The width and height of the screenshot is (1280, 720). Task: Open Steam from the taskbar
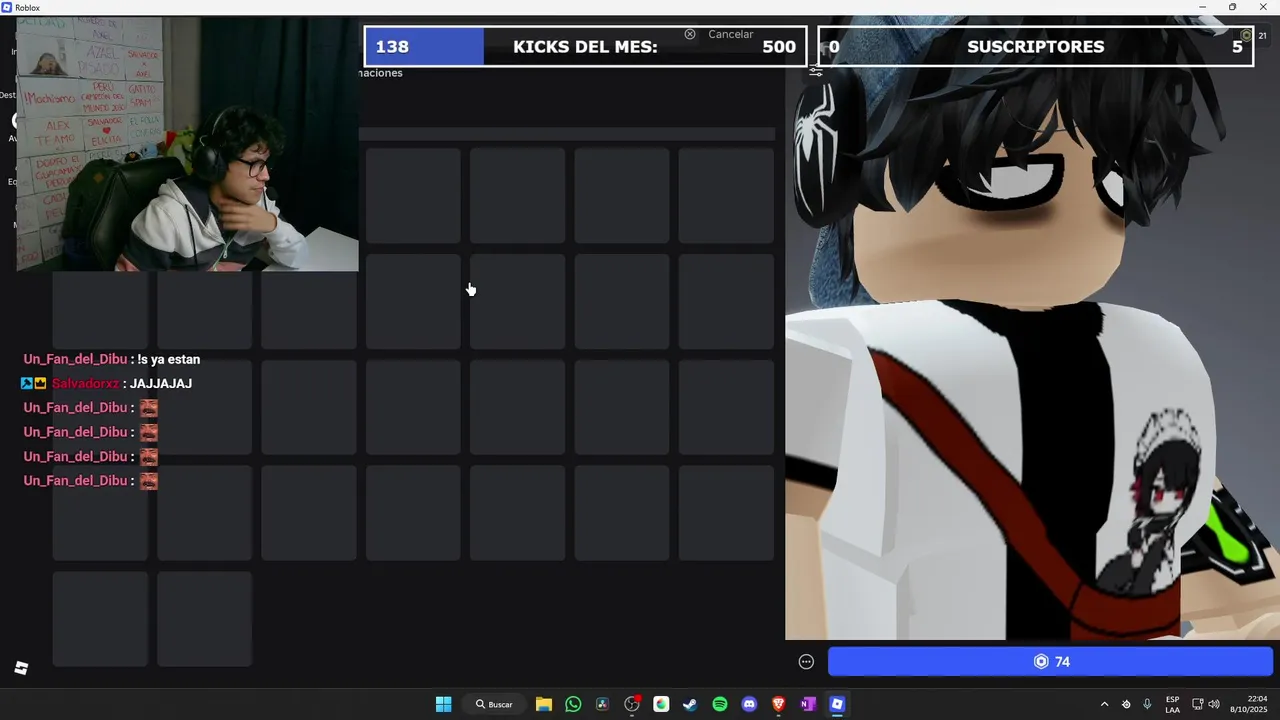pos(690,704)
